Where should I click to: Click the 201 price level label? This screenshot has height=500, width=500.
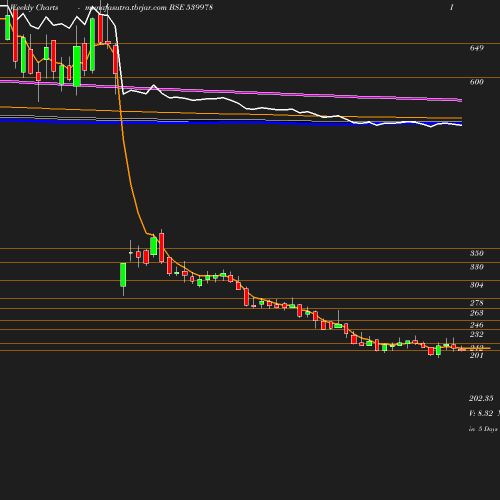tap(477, 356)
